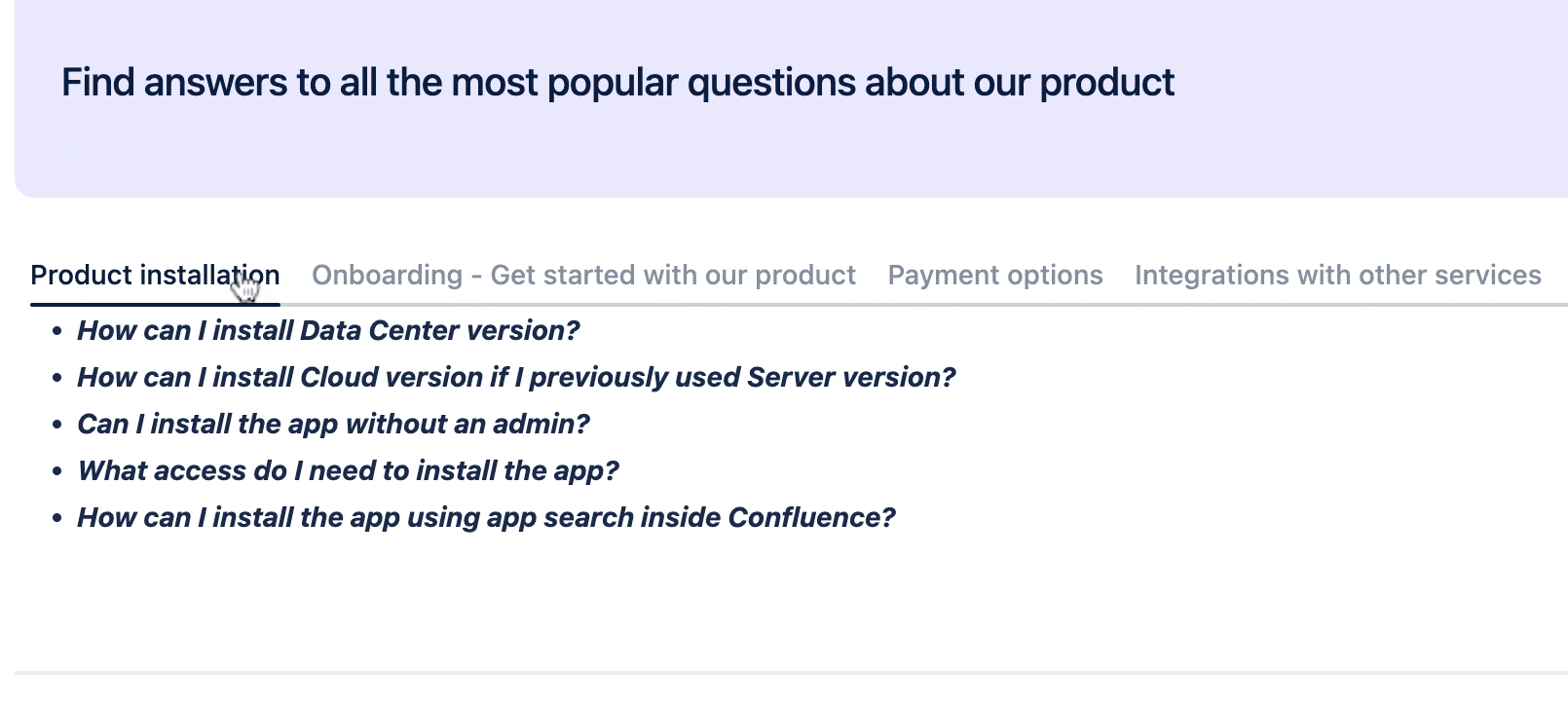
Task: Click the 'Find answers' banner heading
Action: (x=617, y=83)
